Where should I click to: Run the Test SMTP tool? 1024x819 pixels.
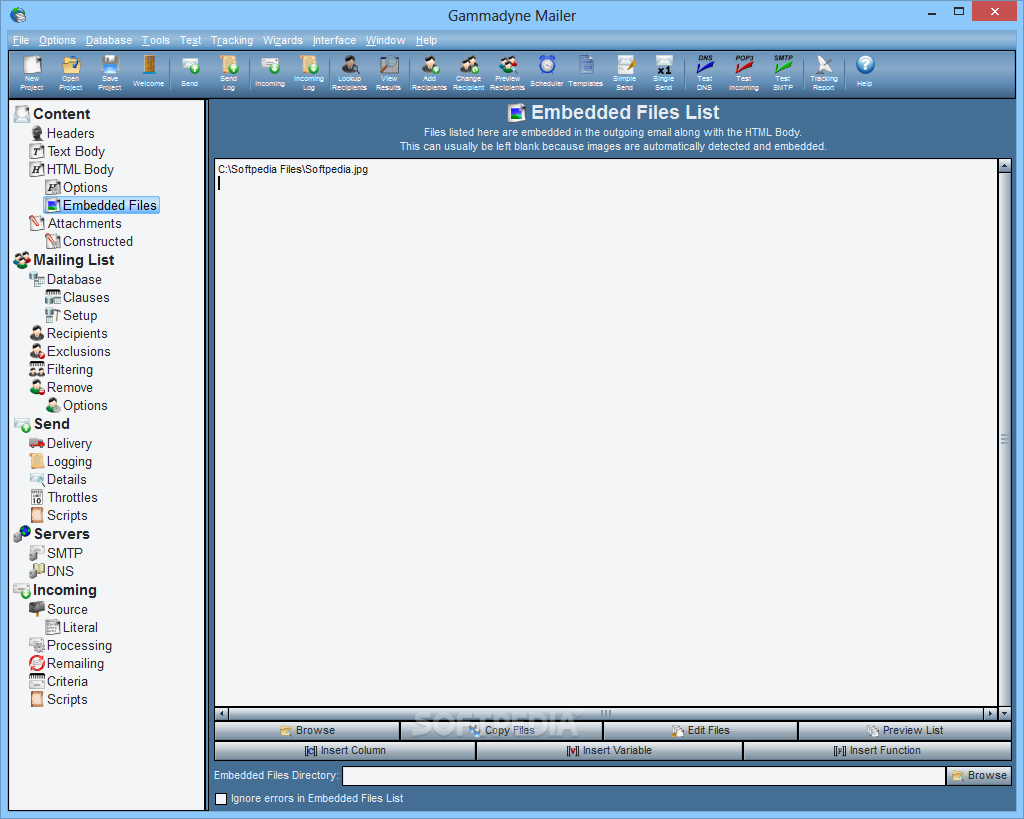click(783, 72)
